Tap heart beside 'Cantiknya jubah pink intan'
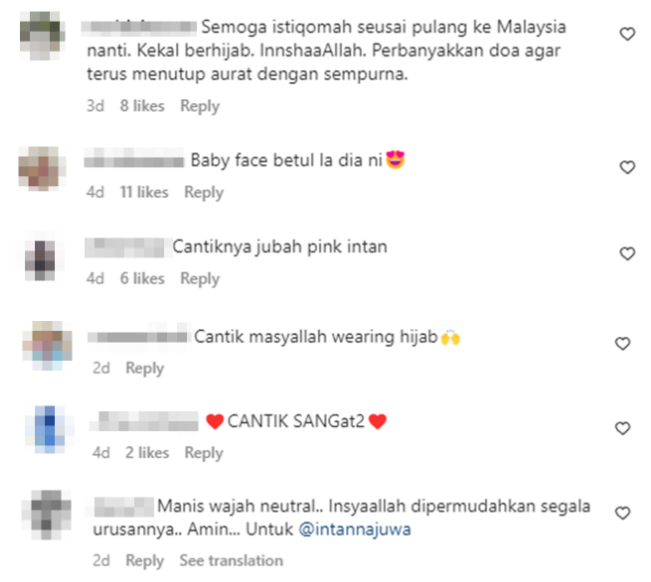651x582 pixels. pos(627,254)
